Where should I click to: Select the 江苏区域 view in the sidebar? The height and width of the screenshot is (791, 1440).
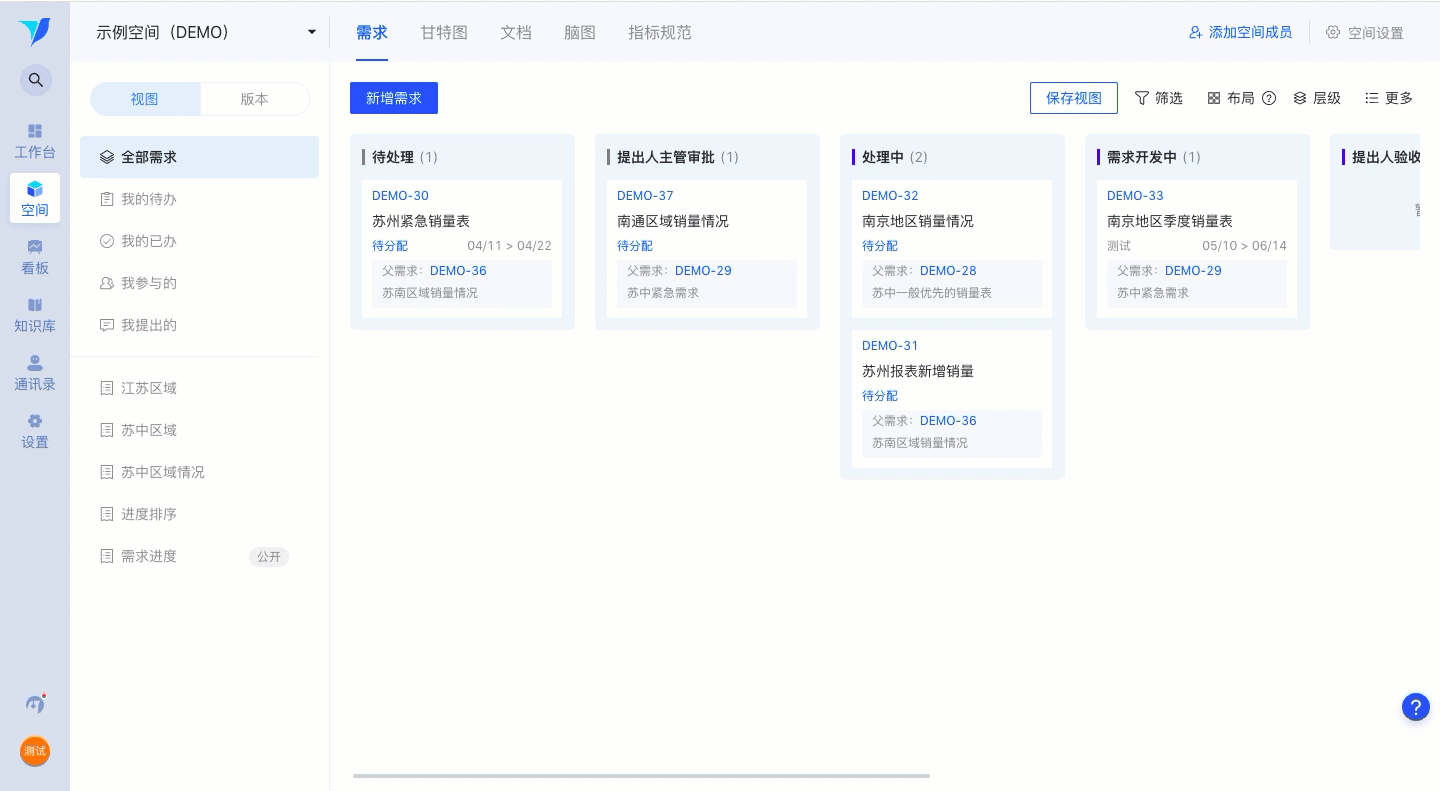[149, 388]
